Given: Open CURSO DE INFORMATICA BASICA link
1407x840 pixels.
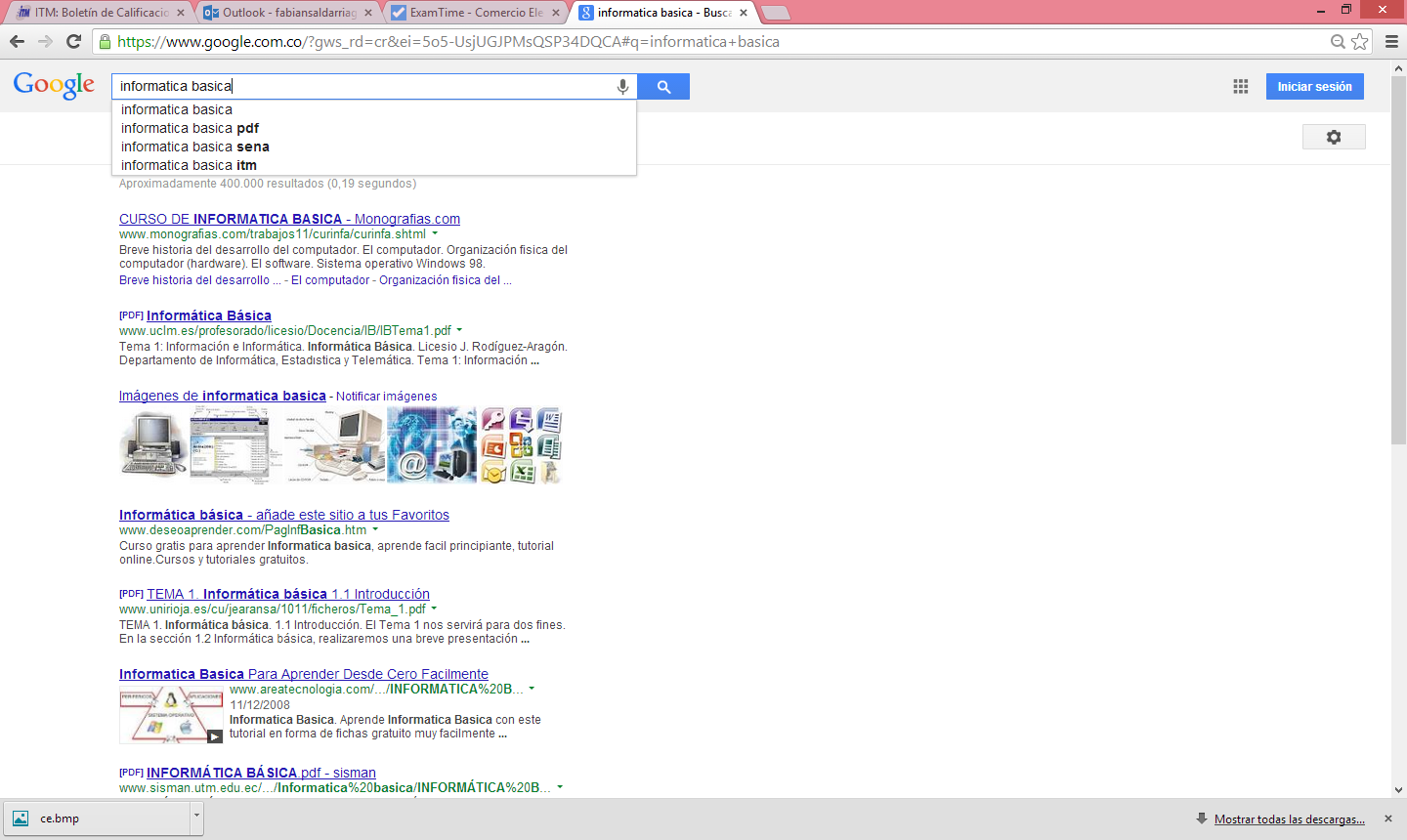Looking at the screenshot, I should 289,219.
